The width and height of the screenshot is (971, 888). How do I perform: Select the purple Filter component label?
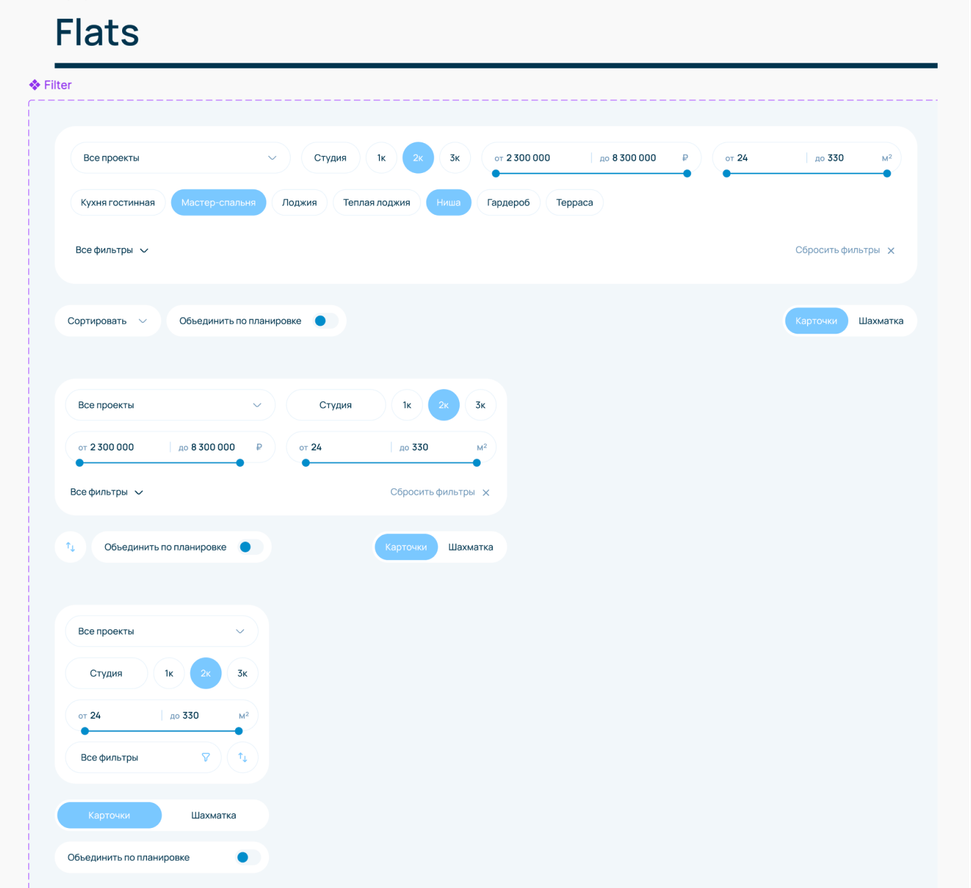click(51, 85)
